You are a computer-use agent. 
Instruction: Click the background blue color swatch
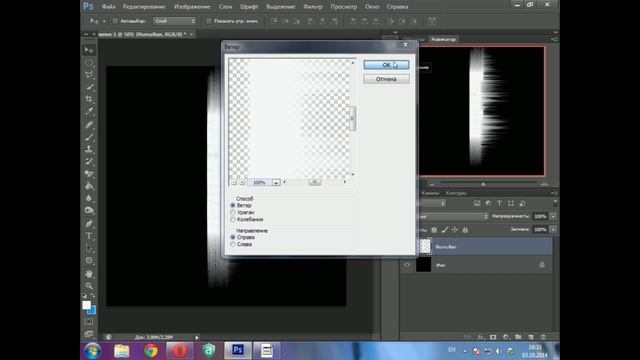(x=92, y=311)
